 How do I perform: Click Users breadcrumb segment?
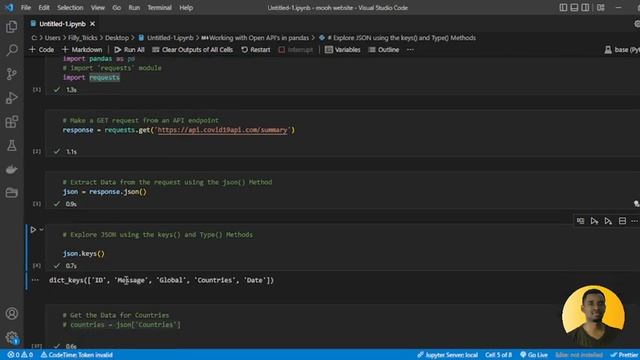tap(52, 38)
